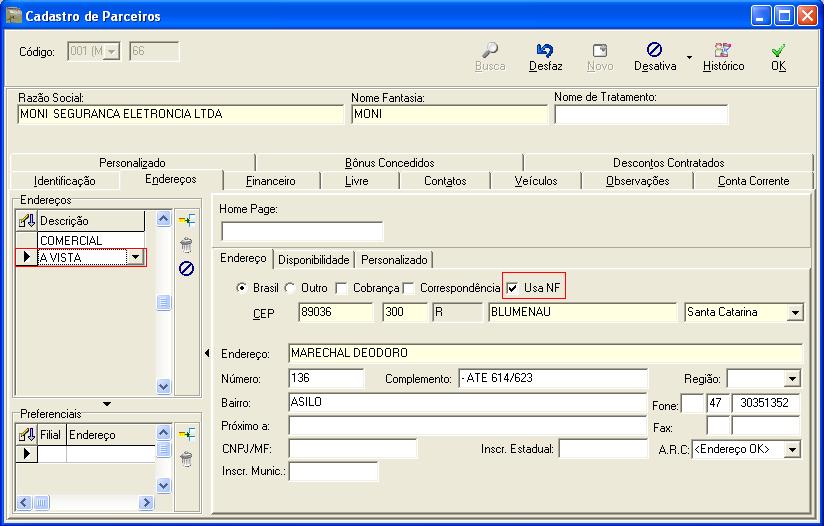The image size is (824, 526).
Task: Deactivate address with blue prohibition icon
Action: (x=187, y=269)
